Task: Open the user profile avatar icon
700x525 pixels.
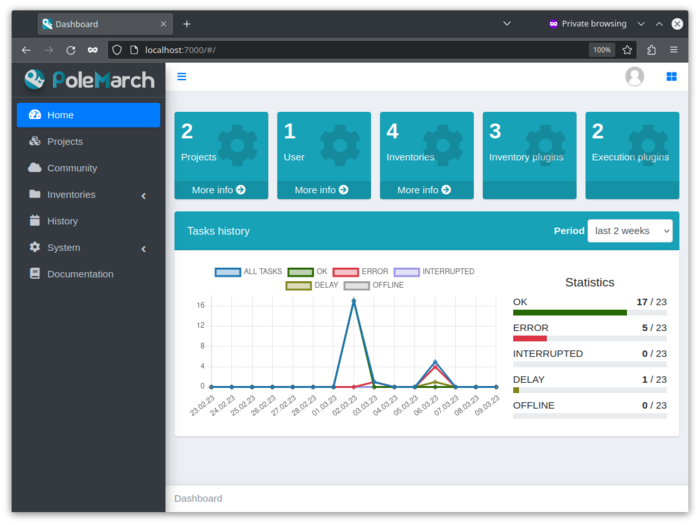Action: click(634, 76)
